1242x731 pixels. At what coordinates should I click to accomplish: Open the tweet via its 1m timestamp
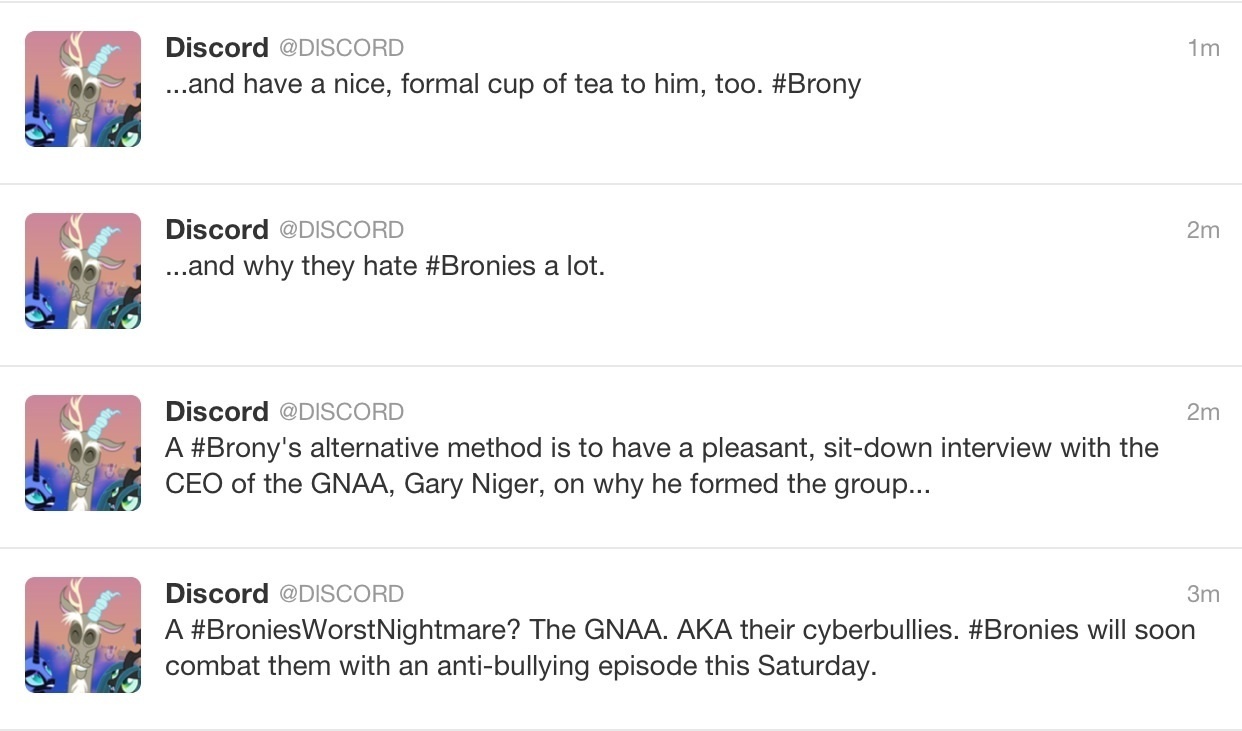(1203, 48)
